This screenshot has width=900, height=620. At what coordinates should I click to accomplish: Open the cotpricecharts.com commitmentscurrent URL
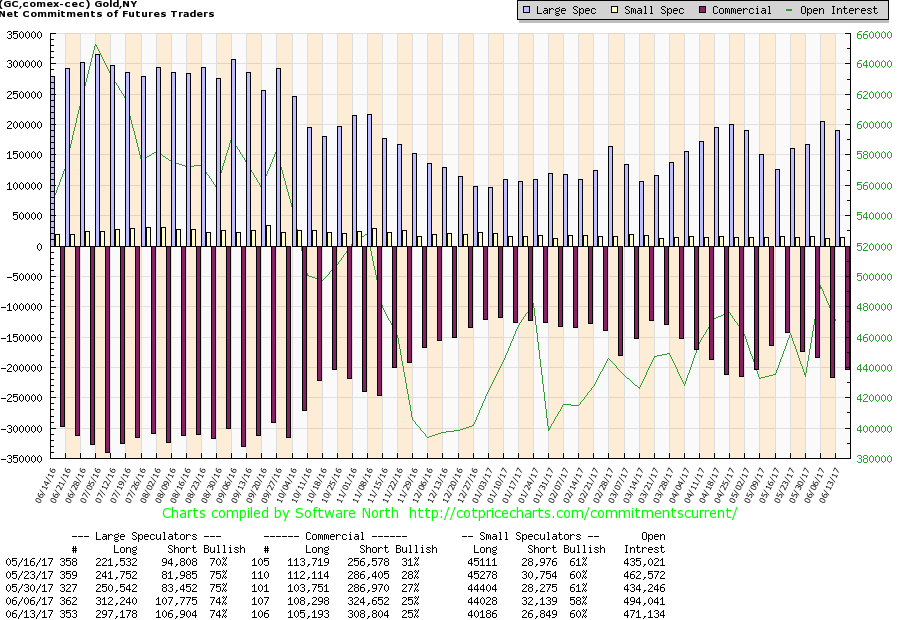[x=572, y=513]
